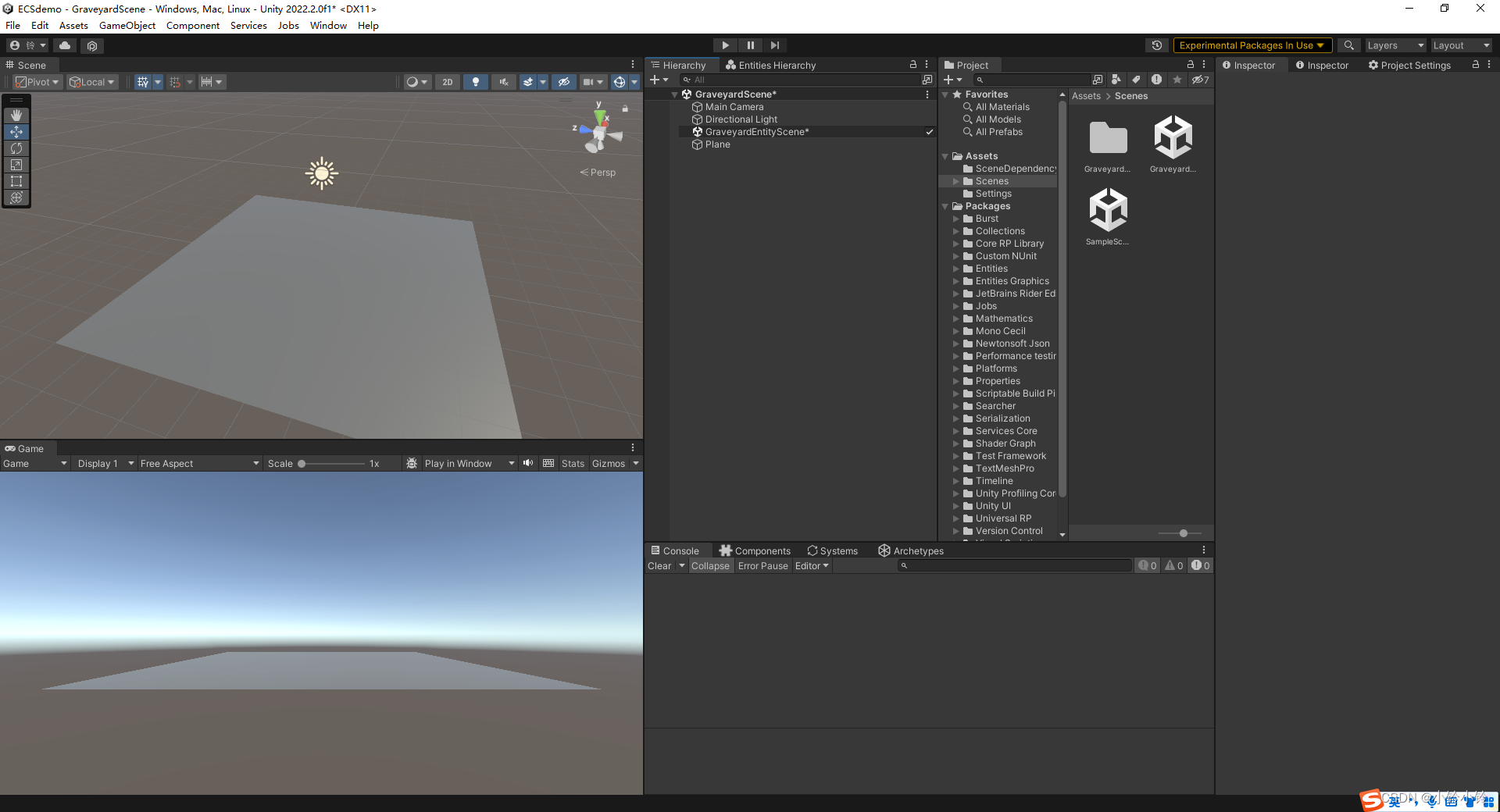The height and width of the screenshot is (812, 1500).
Task: Open Game view more options menu
Action: pos(633,447)
